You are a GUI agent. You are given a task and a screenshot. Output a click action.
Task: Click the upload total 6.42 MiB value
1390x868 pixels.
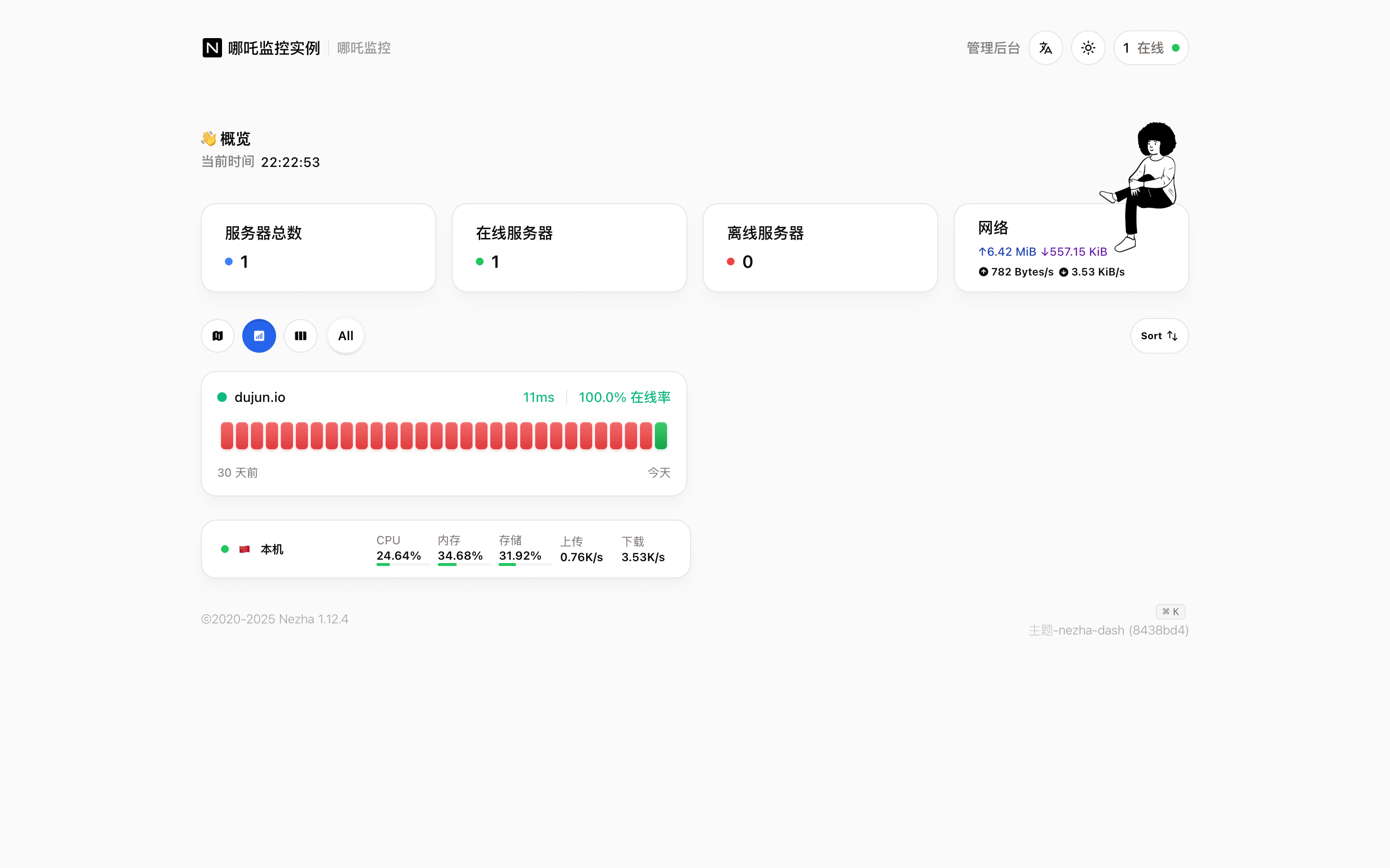click(1007, 251)
